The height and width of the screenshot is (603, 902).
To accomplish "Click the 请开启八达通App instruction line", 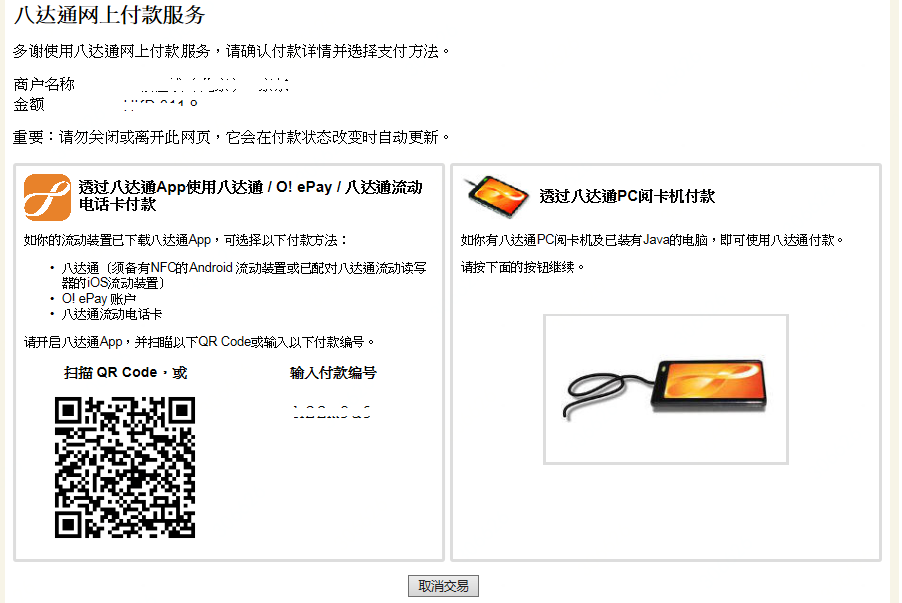I will click(x=199, y=342).
